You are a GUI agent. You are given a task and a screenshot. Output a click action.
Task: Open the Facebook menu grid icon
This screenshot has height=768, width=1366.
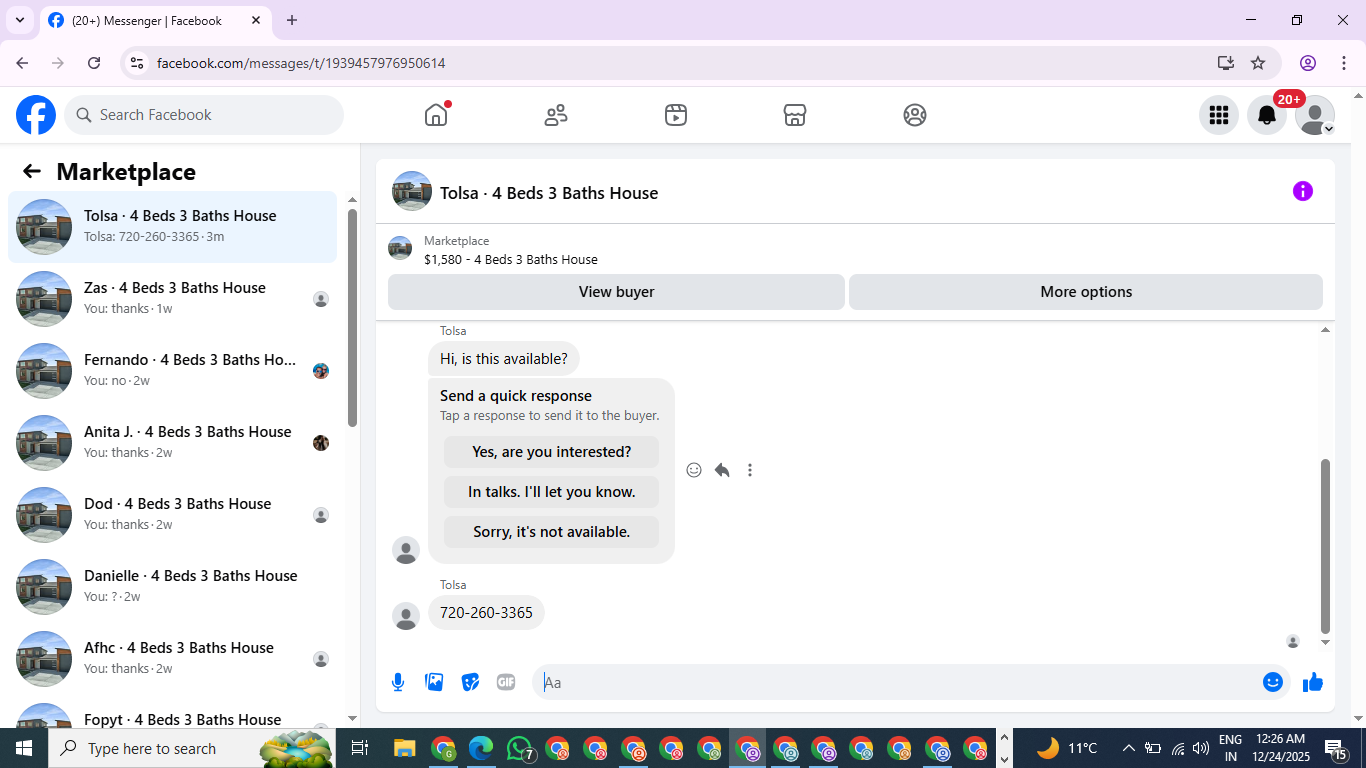pos(1219,115)
